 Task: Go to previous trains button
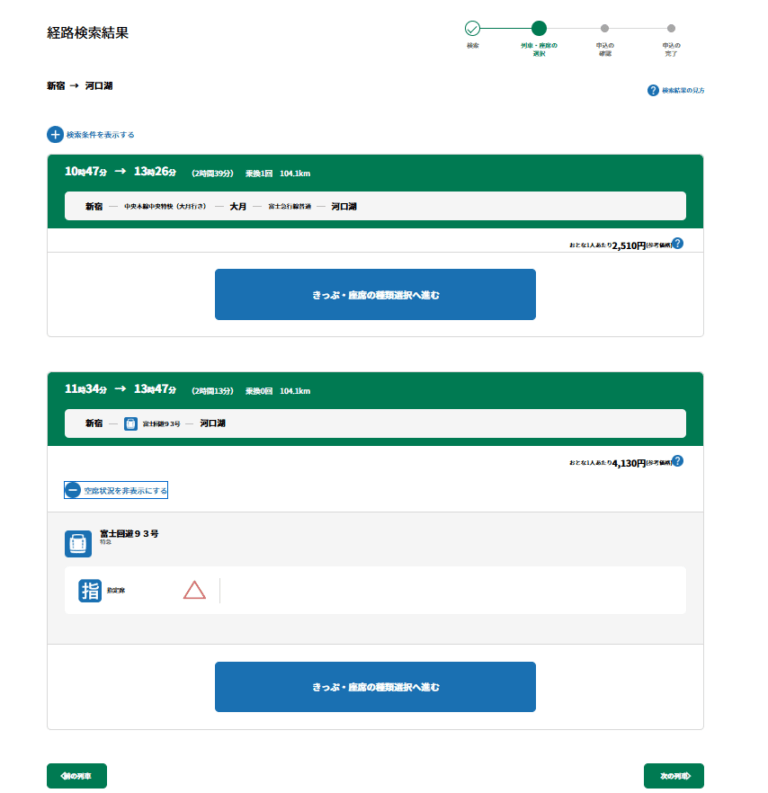[77, 776]
